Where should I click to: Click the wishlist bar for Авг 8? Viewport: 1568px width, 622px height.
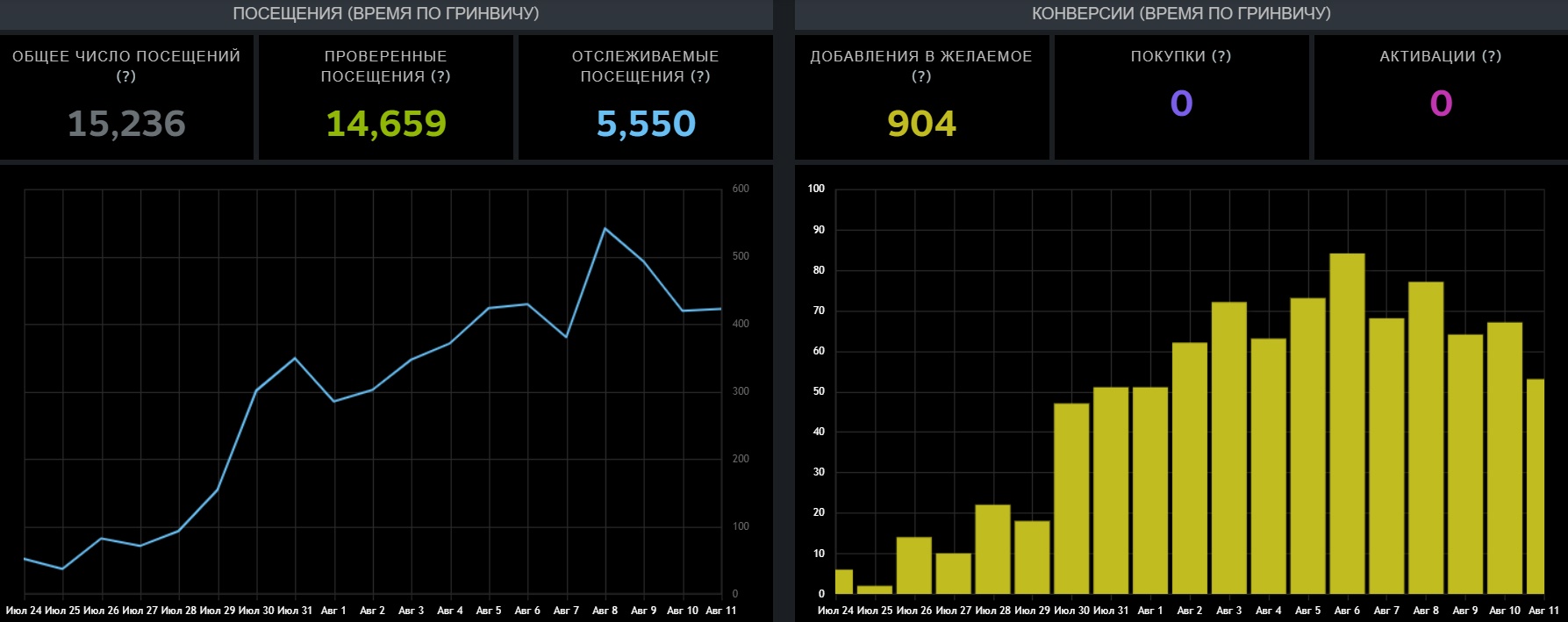(x=1426, y=438)
